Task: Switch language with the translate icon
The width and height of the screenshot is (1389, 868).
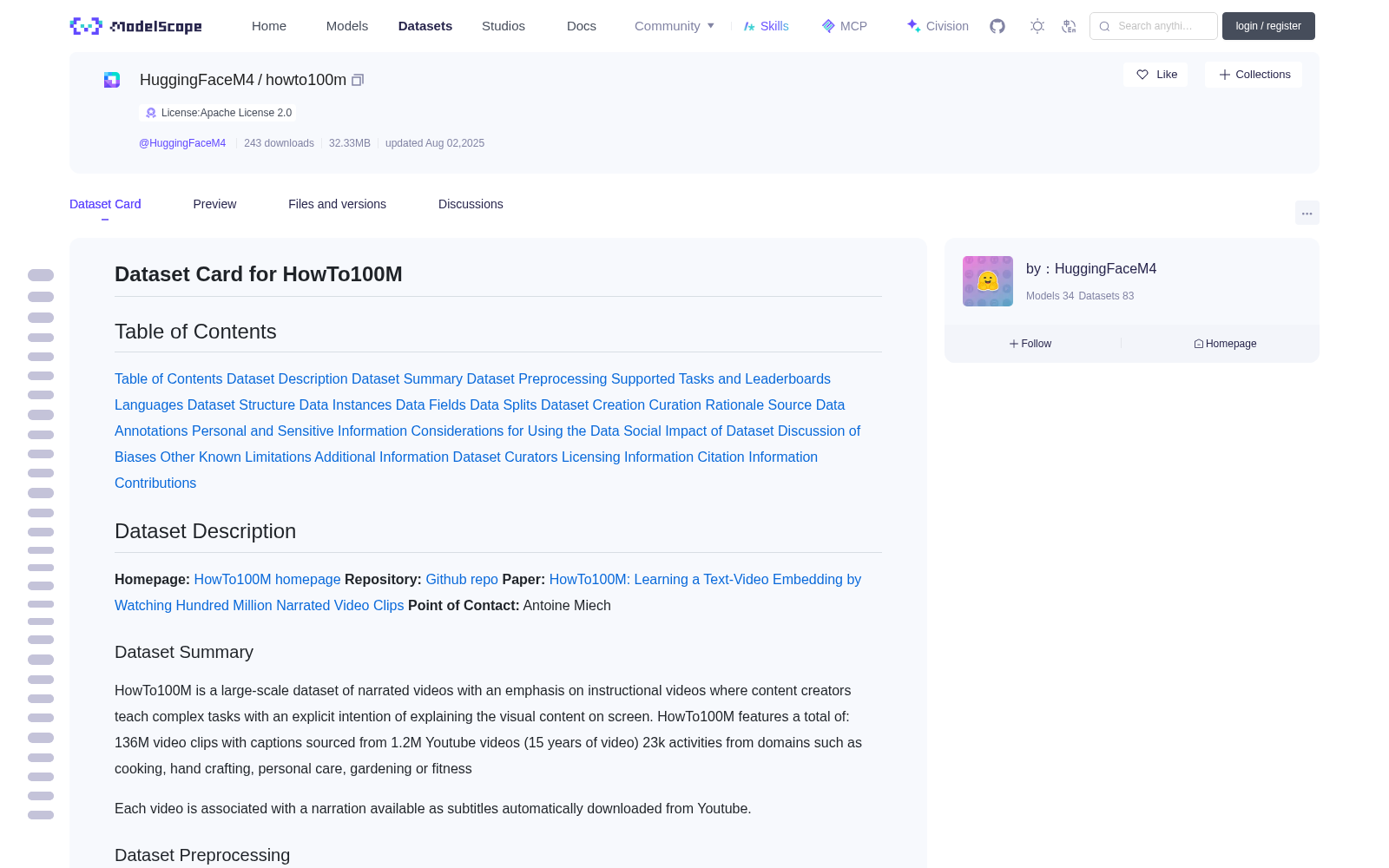Action: (x=1070, y=26)
